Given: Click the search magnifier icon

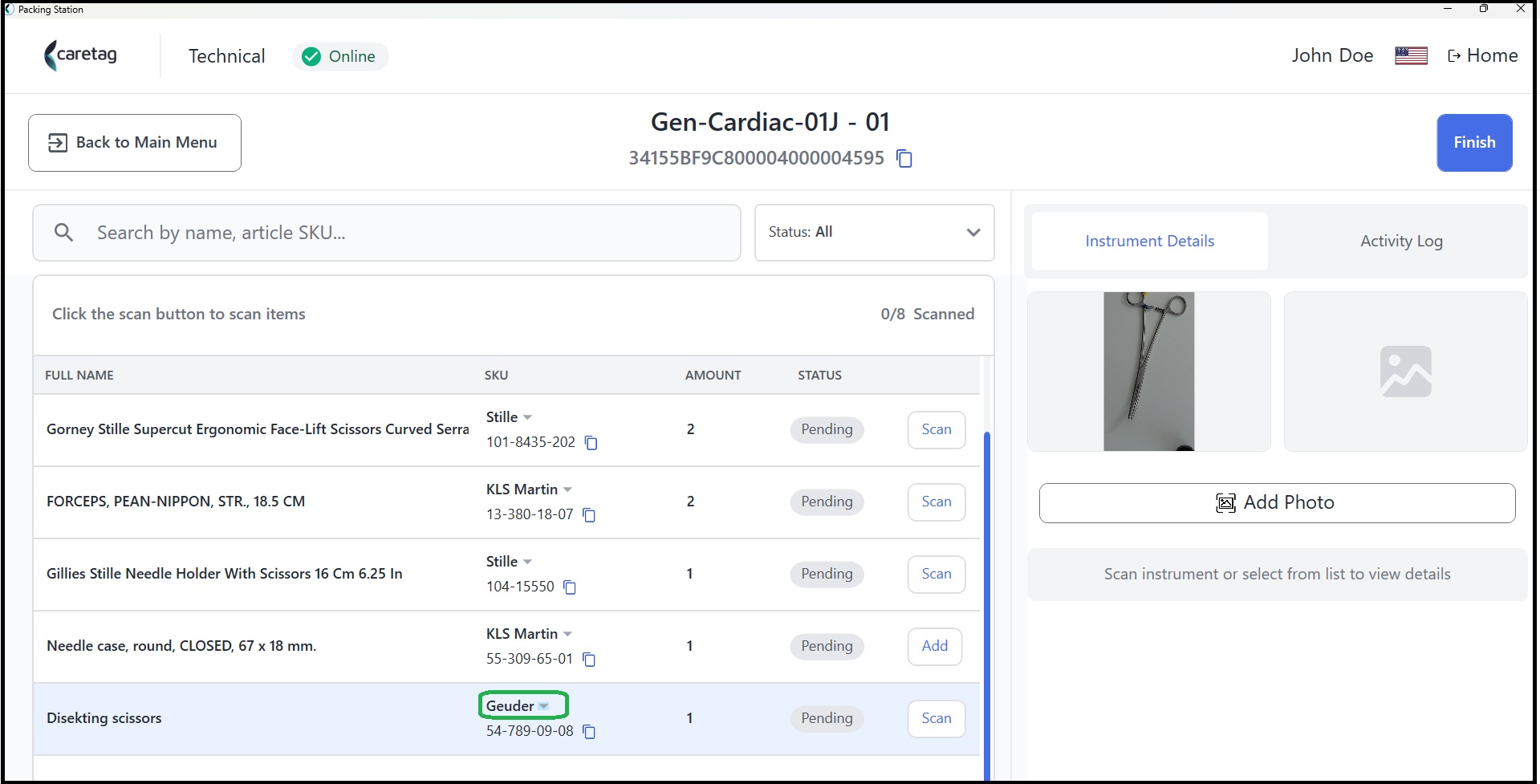Looking at the screenshot, I should [x=63, y=233].
